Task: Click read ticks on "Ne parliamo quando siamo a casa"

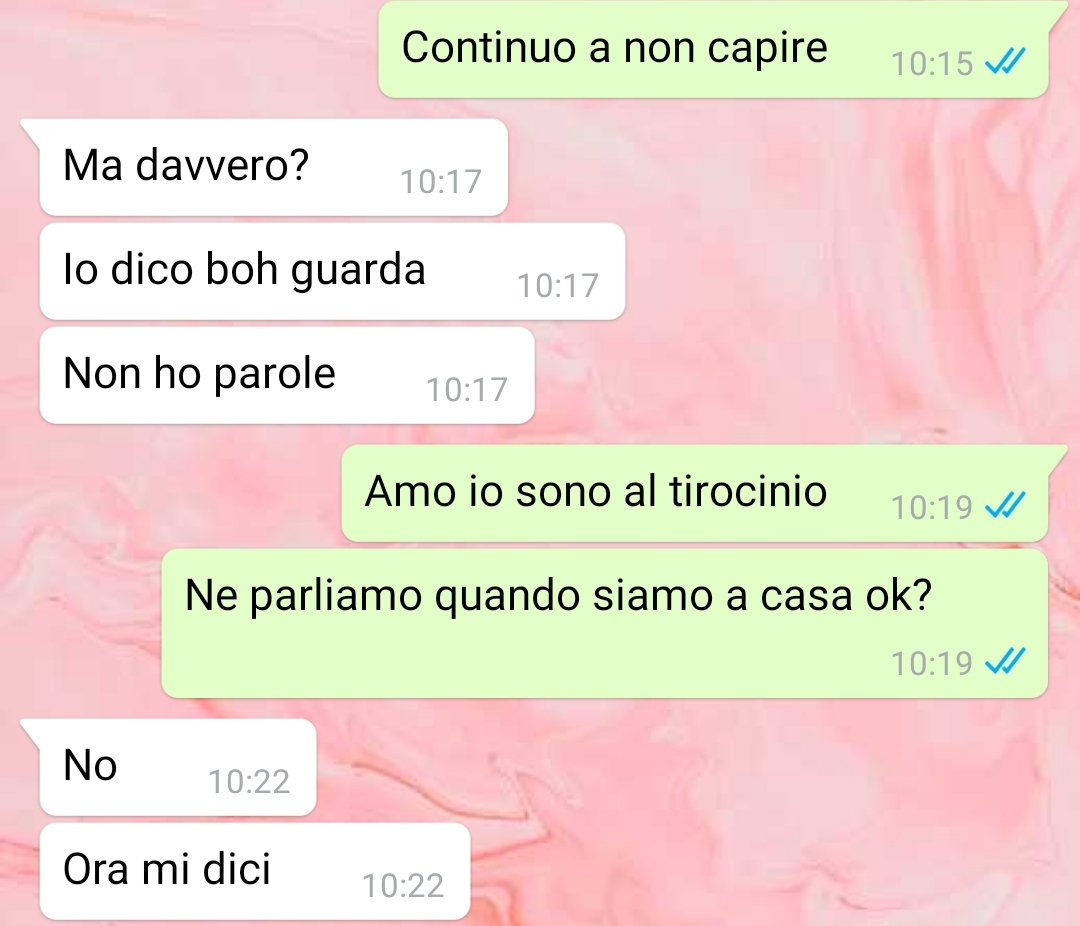Action: pyautogui.click(x=1006, y=661)
